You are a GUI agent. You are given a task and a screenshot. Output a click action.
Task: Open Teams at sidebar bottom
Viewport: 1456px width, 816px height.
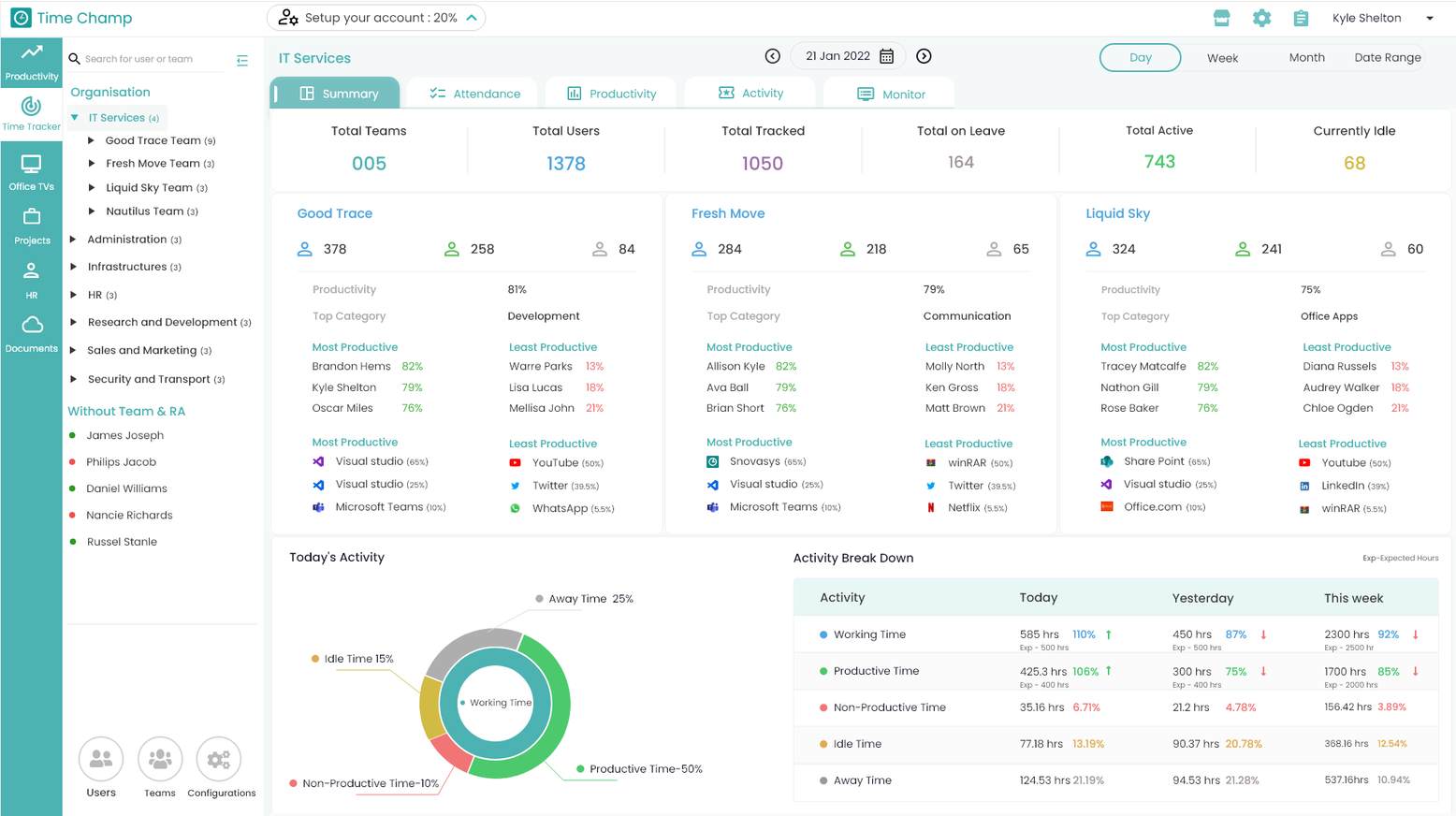pyautogui.click(x=160, y=768)
